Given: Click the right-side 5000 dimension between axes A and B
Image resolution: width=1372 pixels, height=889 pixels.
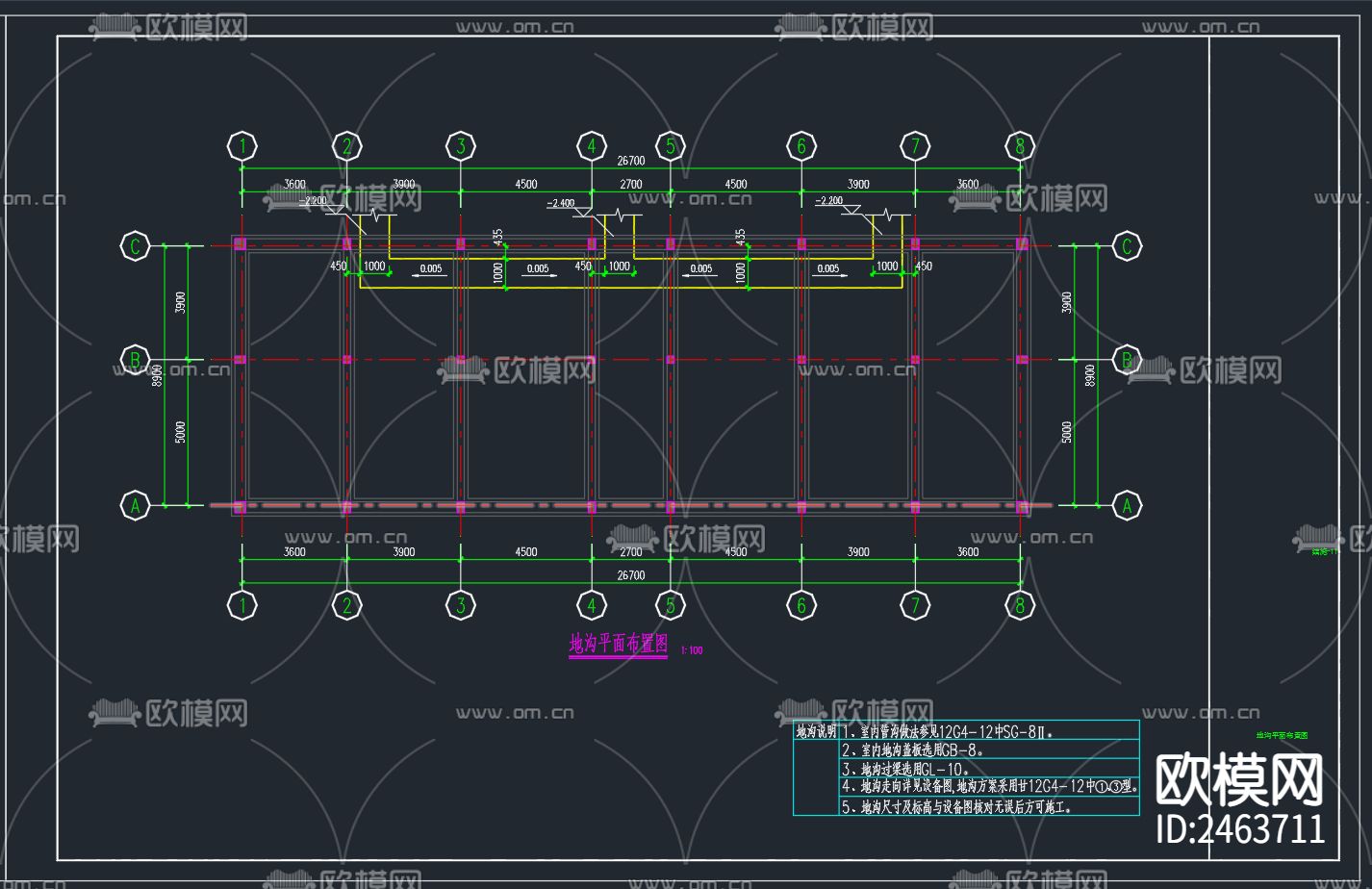Looking at the screenshot, I should pos(1066,432).
